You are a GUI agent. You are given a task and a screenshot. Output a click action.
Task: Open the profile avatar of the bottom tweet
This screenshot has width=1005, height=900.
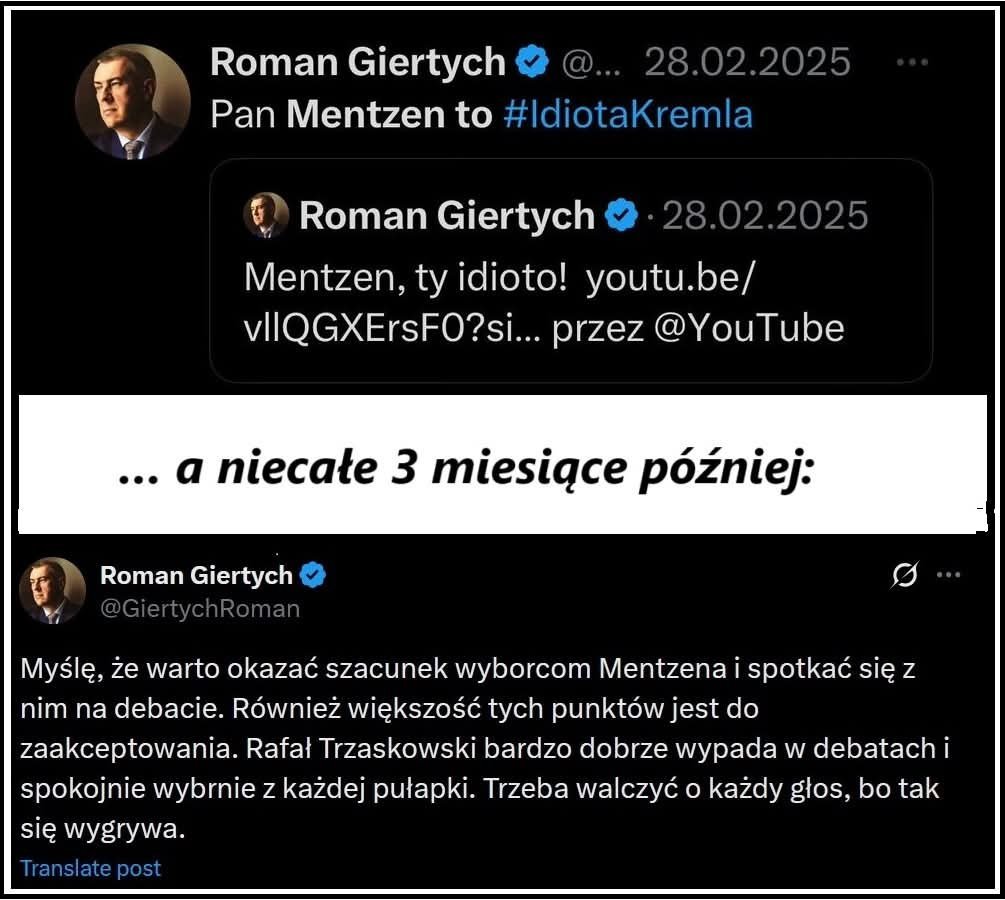[x=52, y=591]
